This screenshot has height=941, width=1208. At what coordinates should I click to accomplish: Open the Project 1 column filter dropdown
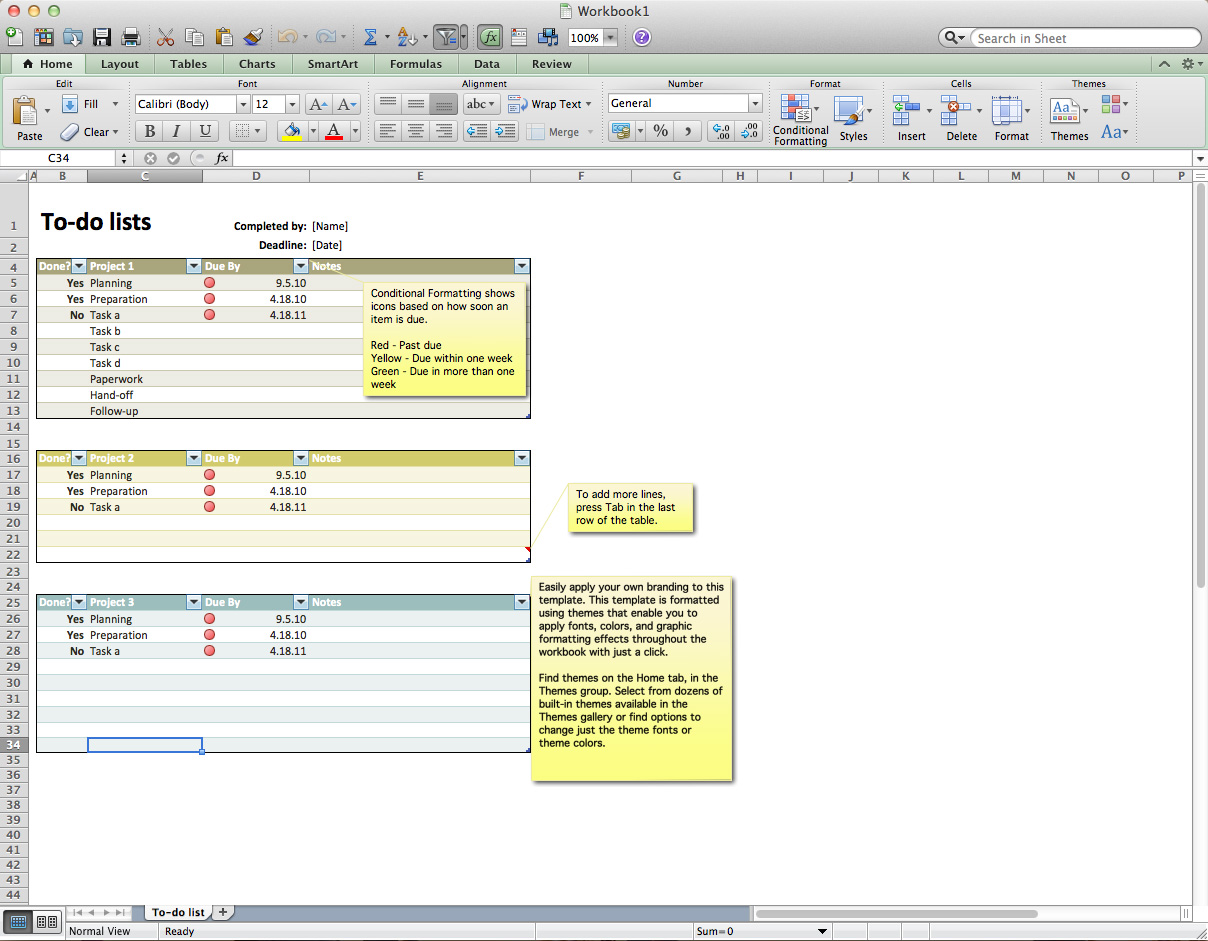coord(194,266)
